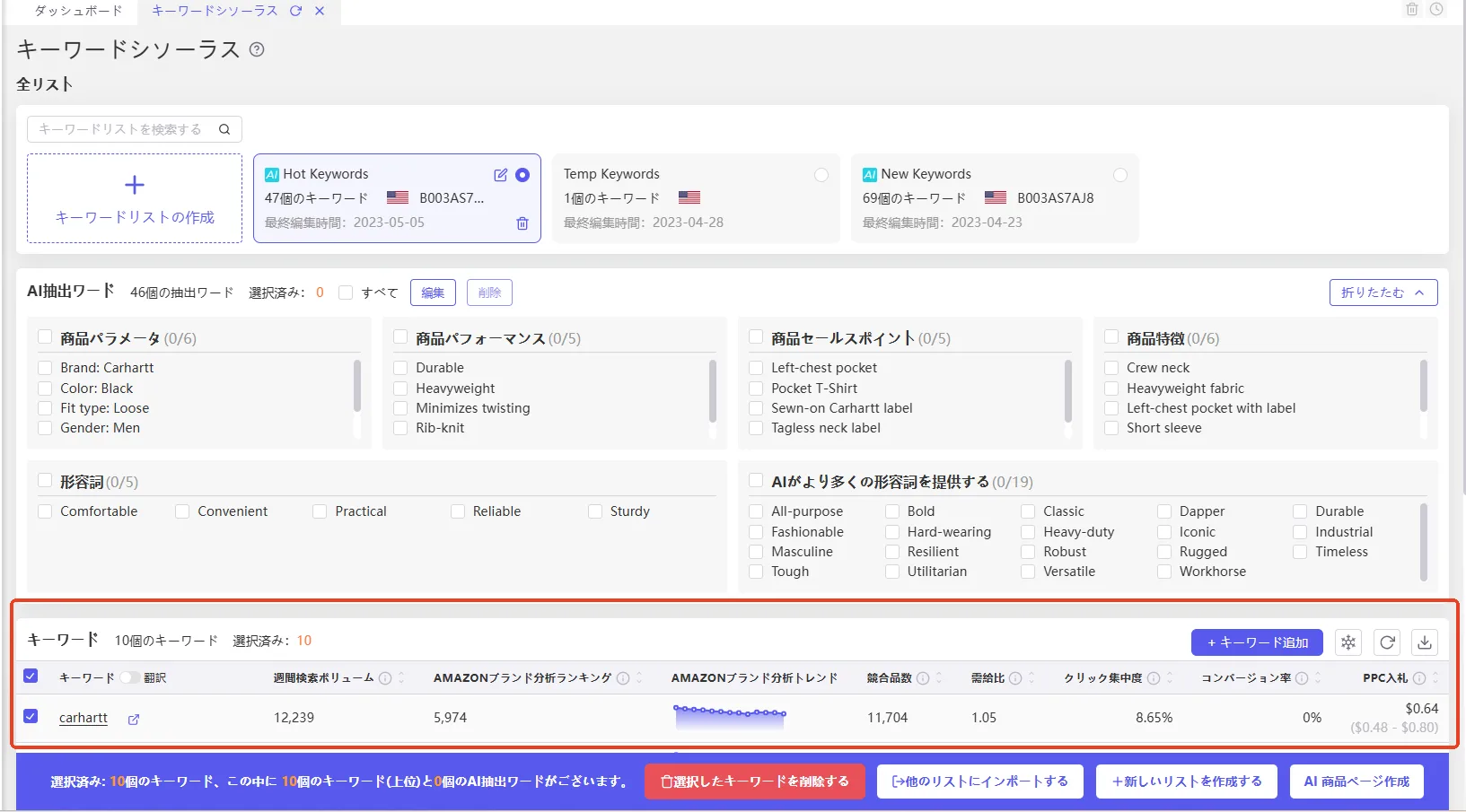Click the info icon next to クリック集中度
1466x812 pixels.
pos(1154,678)
